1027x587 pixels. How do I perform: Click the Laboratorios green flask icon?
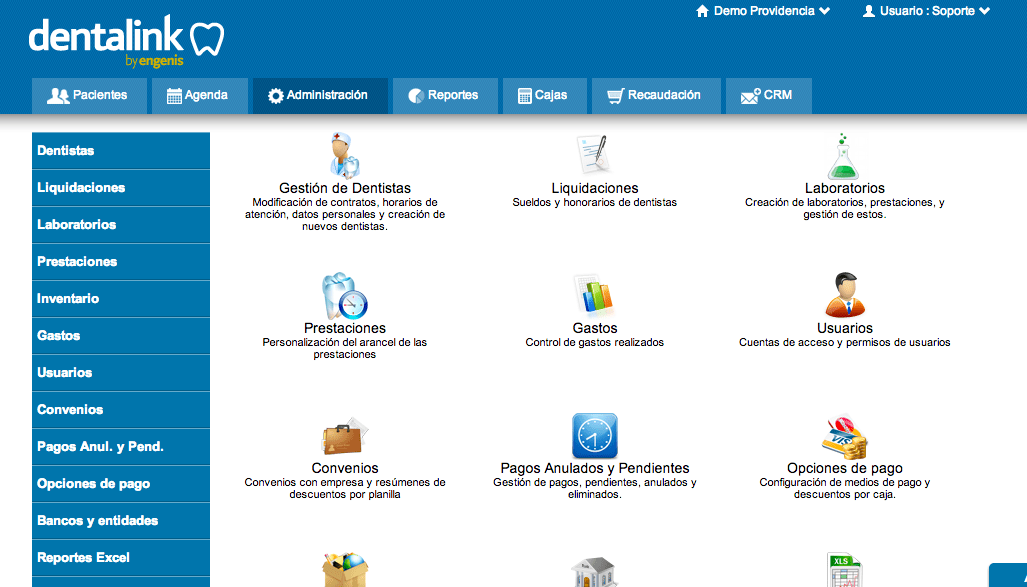tap(844, 155)
